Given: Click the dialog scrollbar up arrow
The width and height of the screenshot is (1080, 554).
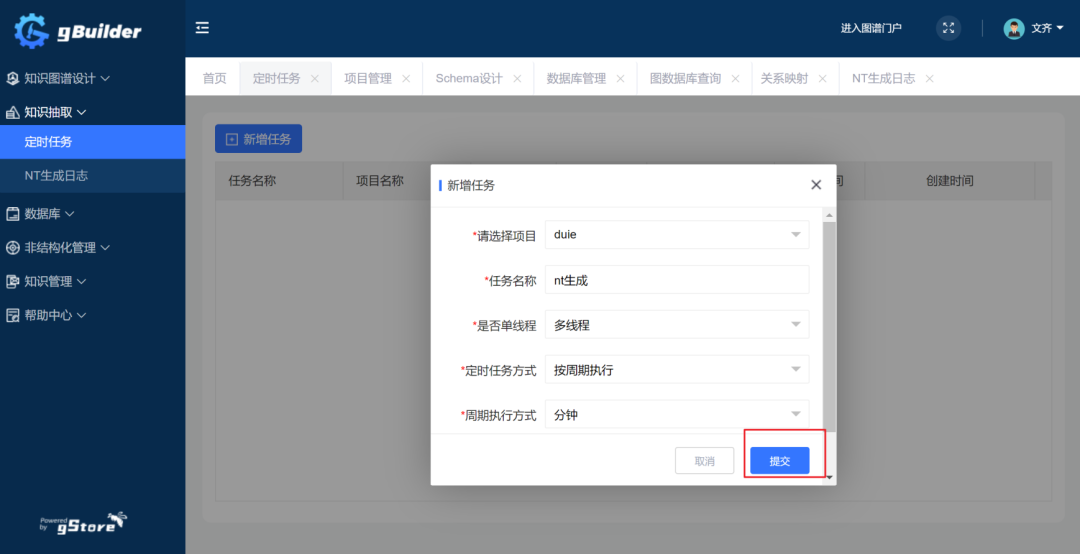Looking at the screenshot, I should click(x=829, y=216).
